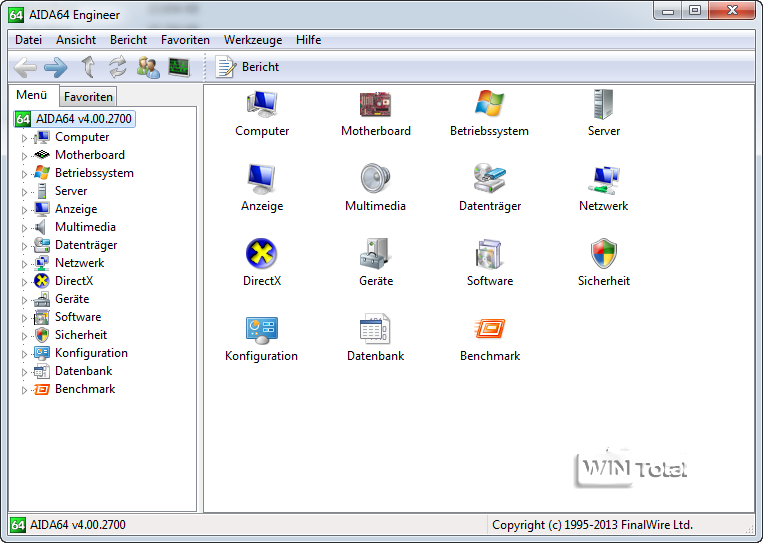Open the Hilfe menu
The height and width of the screenshot is (543, 763).
pos(309,40)
